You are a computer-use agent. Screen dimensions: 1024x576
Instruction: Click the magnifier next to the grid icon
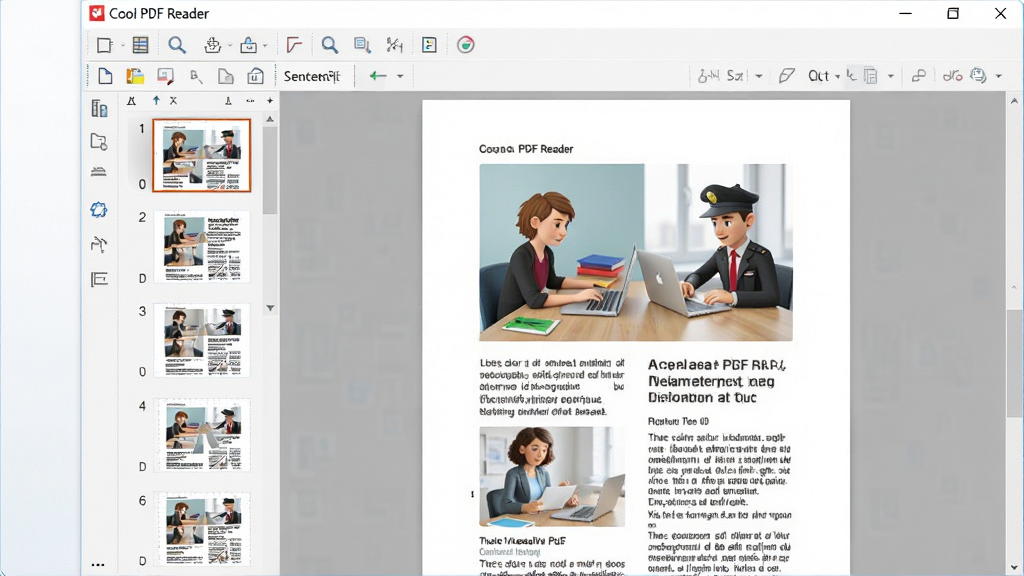click(x=177, y=44)
